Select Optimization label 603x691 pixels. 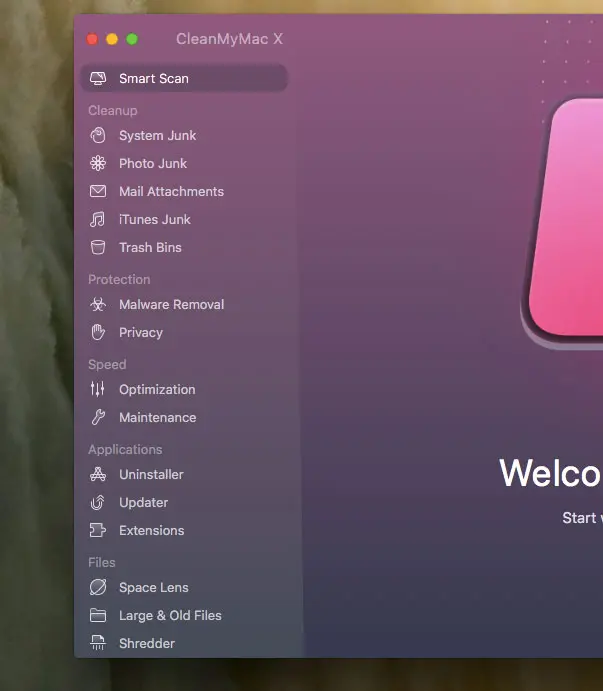click(x=157, y=389)
